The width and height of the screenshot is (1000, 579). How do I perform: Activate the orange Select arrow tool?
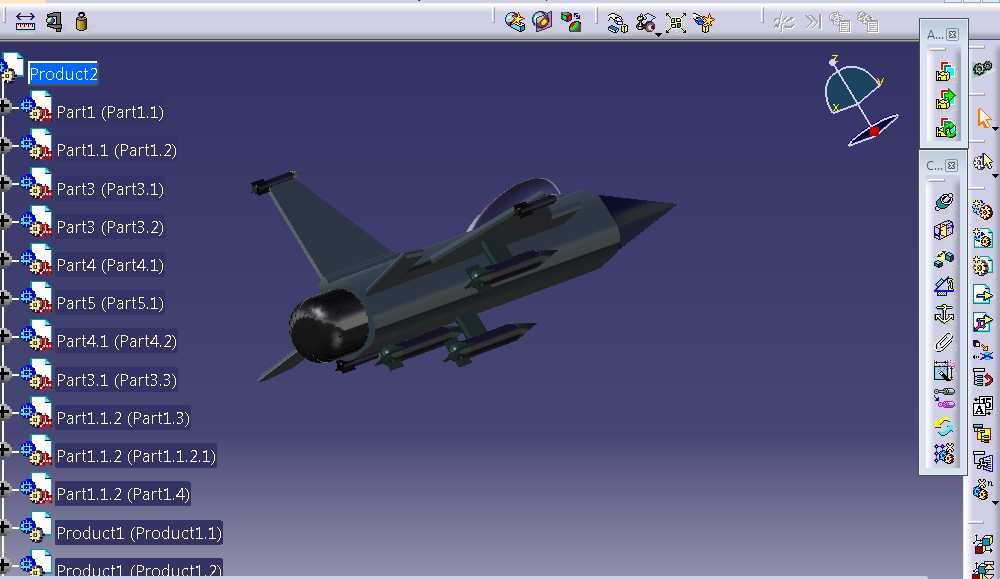983,117
